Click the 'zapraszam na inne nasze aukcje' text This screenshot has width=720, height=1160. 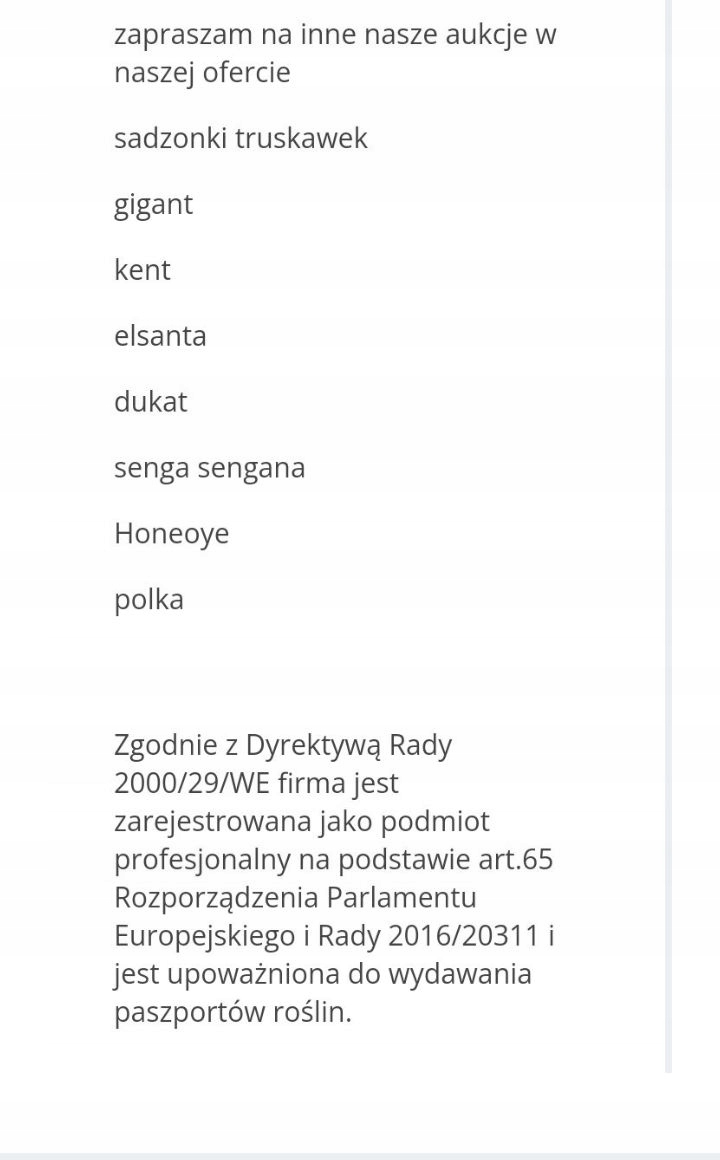point(320,35)
